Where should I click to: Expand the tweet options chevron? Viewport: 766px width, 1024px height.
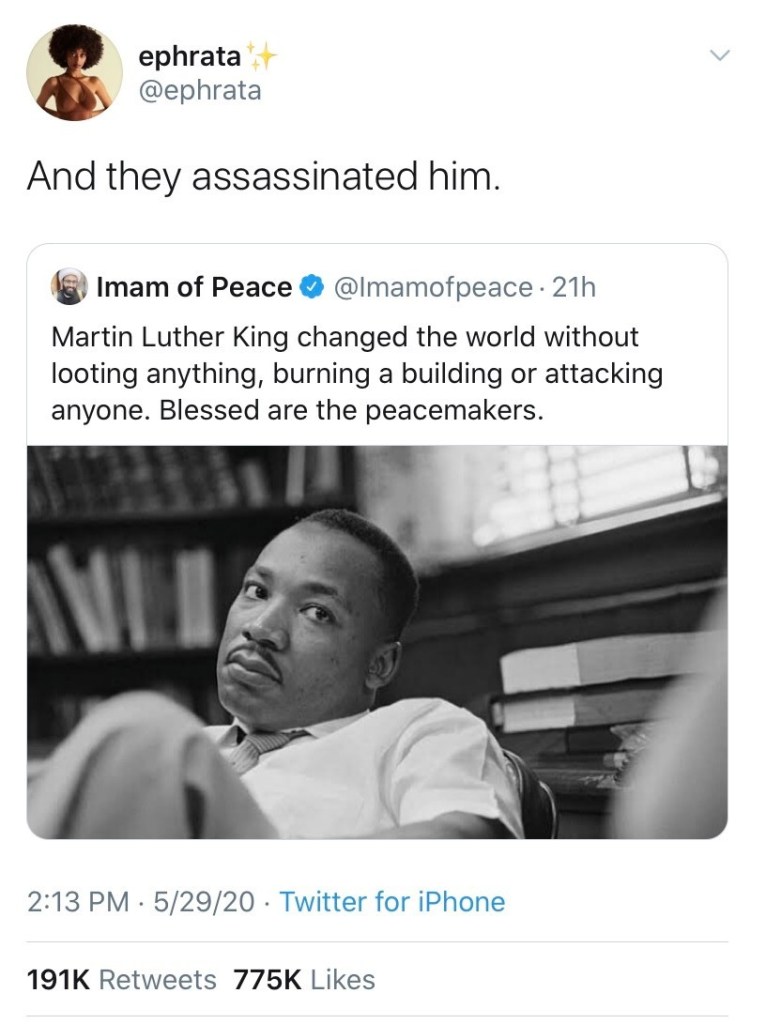719,56
